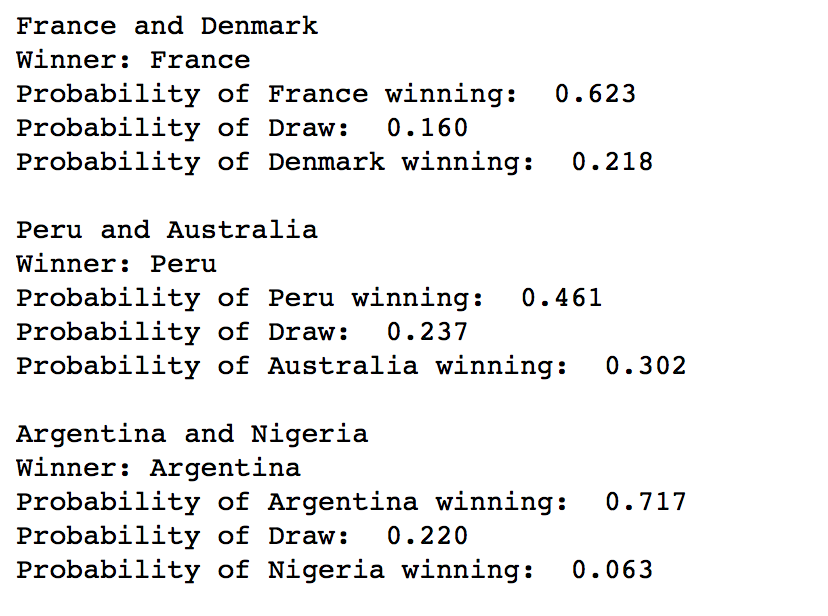The height and width of the screenshot is (616, 828).
Task: Click 'Probability of Peru winning:' label
Action: tap(250, 299)
